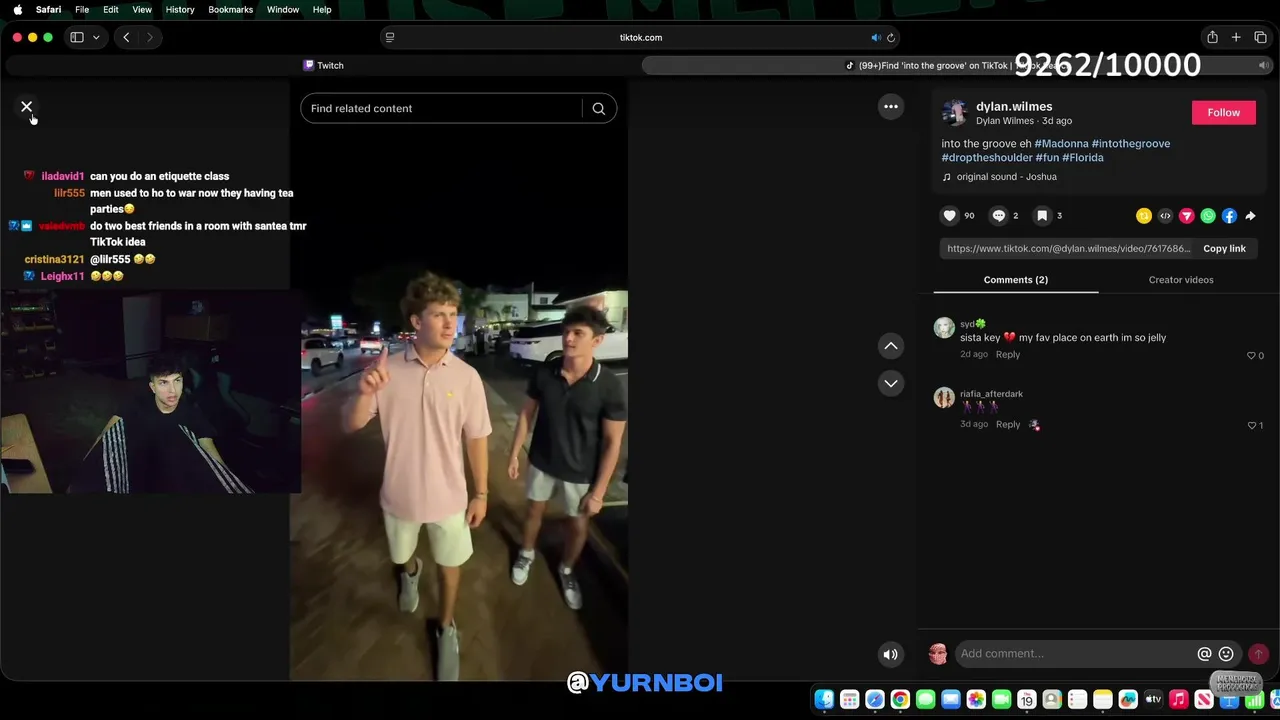Image resolution: width=1280 pixels, height=720 pixels.
Task: Open a new Safari tab
Action: (x=1236, y=37)
